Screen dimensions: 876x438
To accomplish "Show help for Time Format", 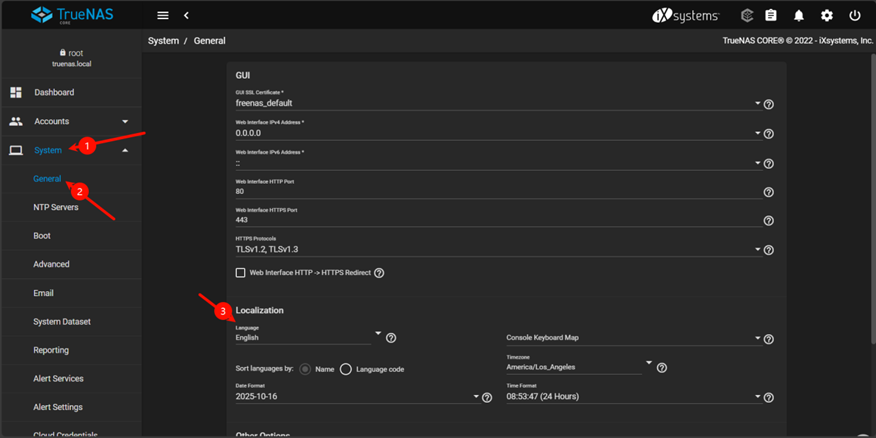I will (x=769, y=397).
